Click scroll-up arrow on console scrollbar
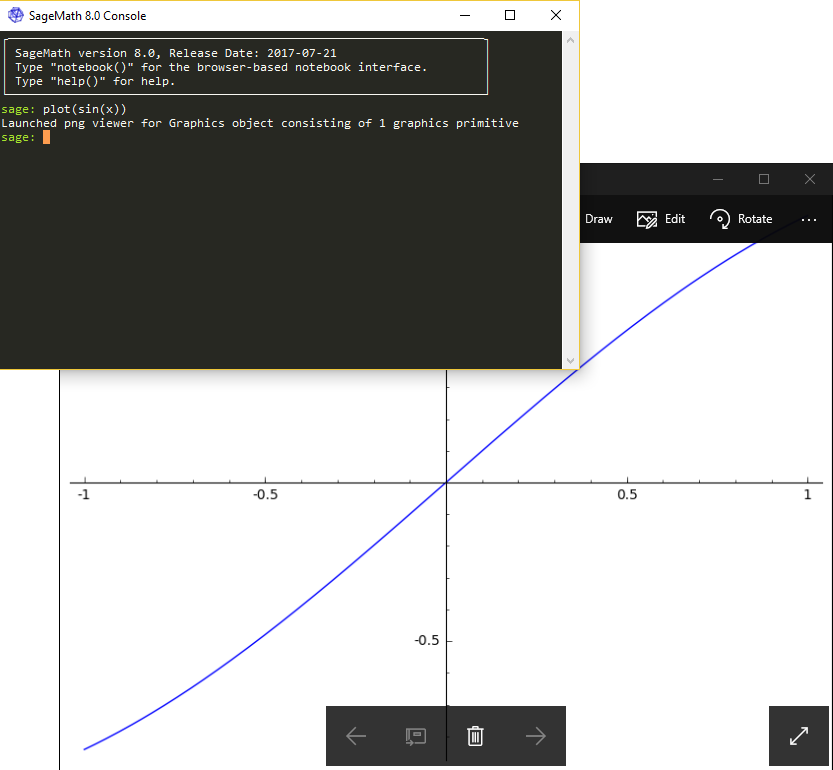The width and height of the screenshot is (833, 770). click(570, 41)
